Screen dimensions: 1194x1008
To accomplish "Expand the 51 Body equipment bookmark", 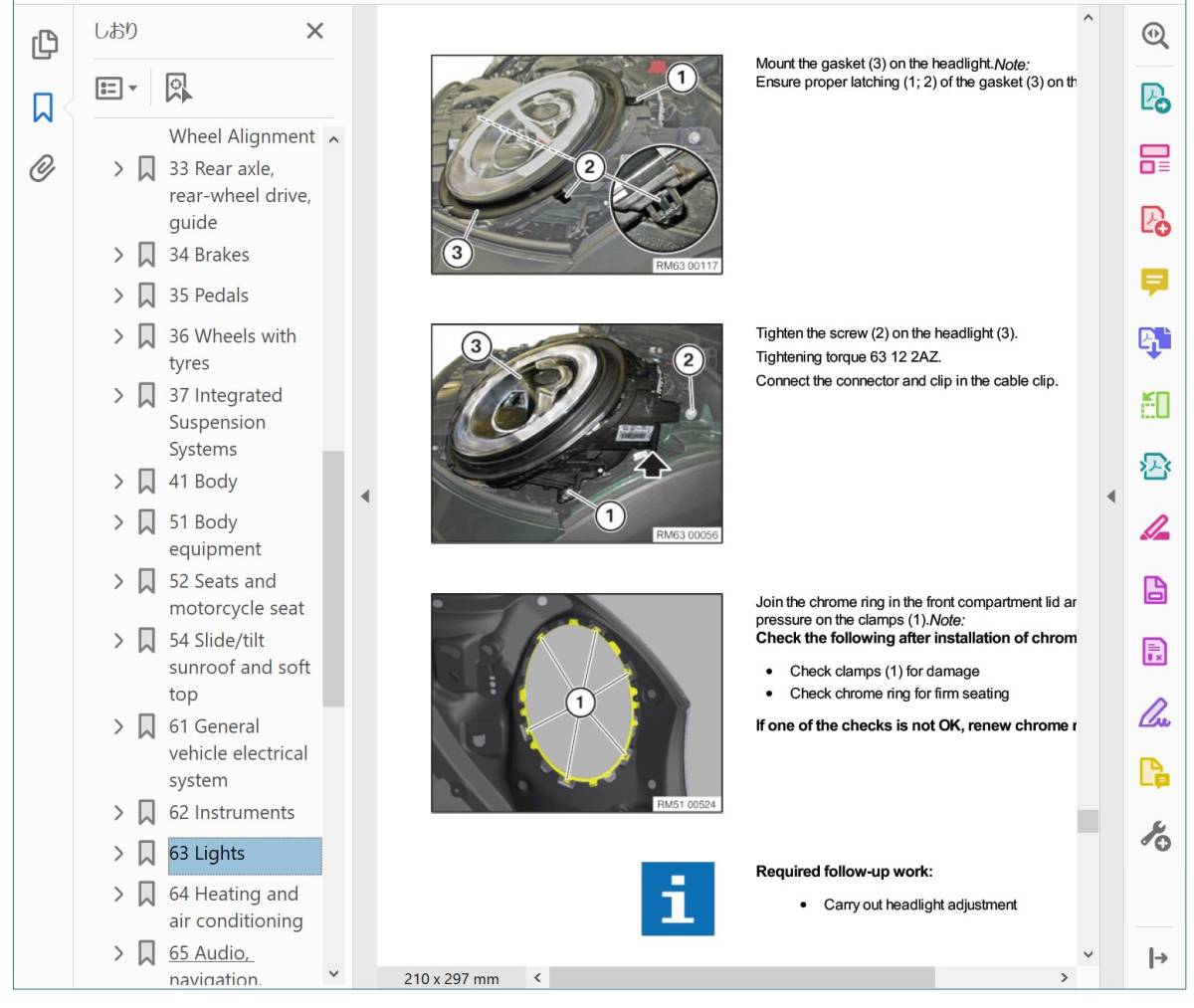I will coord(118,522).
